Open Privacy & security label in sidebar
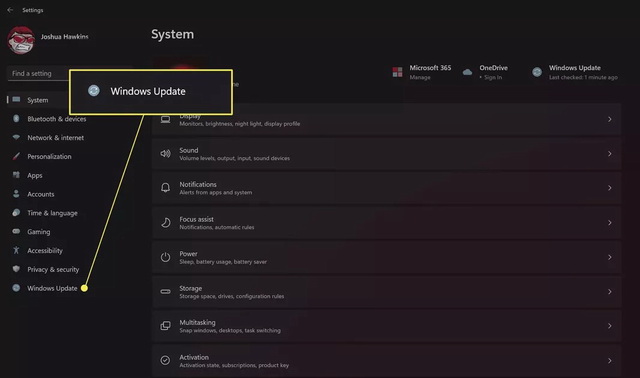 click(x=53, y=269)
